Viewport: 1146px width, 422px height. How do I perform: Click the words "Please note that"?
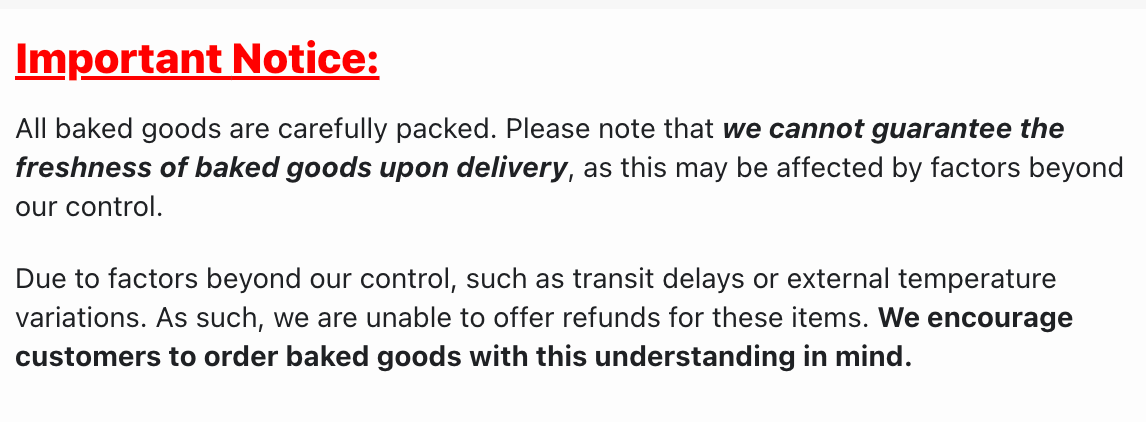point(610,129)
